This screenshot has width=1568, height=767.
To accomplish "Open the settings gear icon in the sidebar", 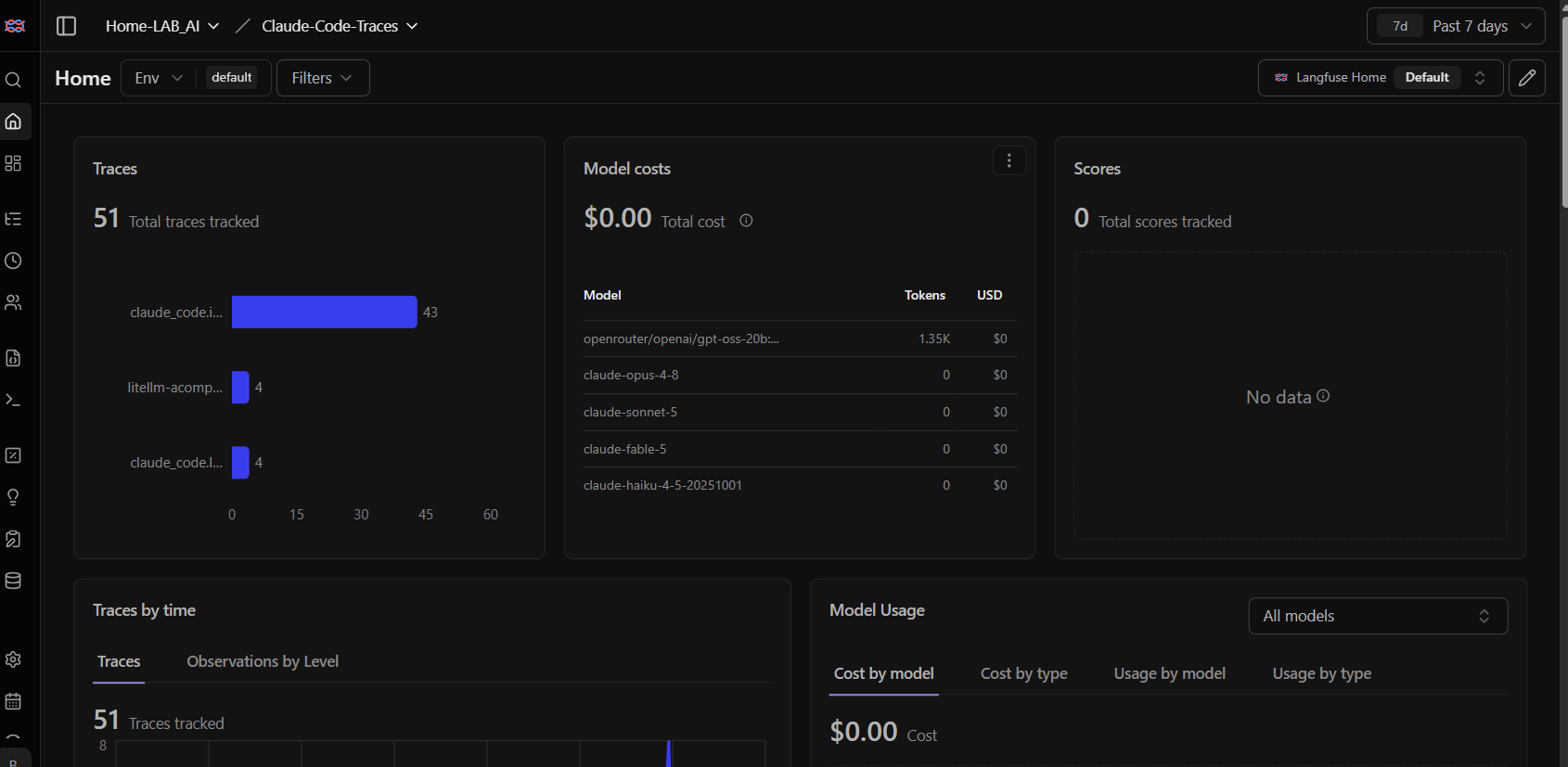I will [x=13, y=659].
